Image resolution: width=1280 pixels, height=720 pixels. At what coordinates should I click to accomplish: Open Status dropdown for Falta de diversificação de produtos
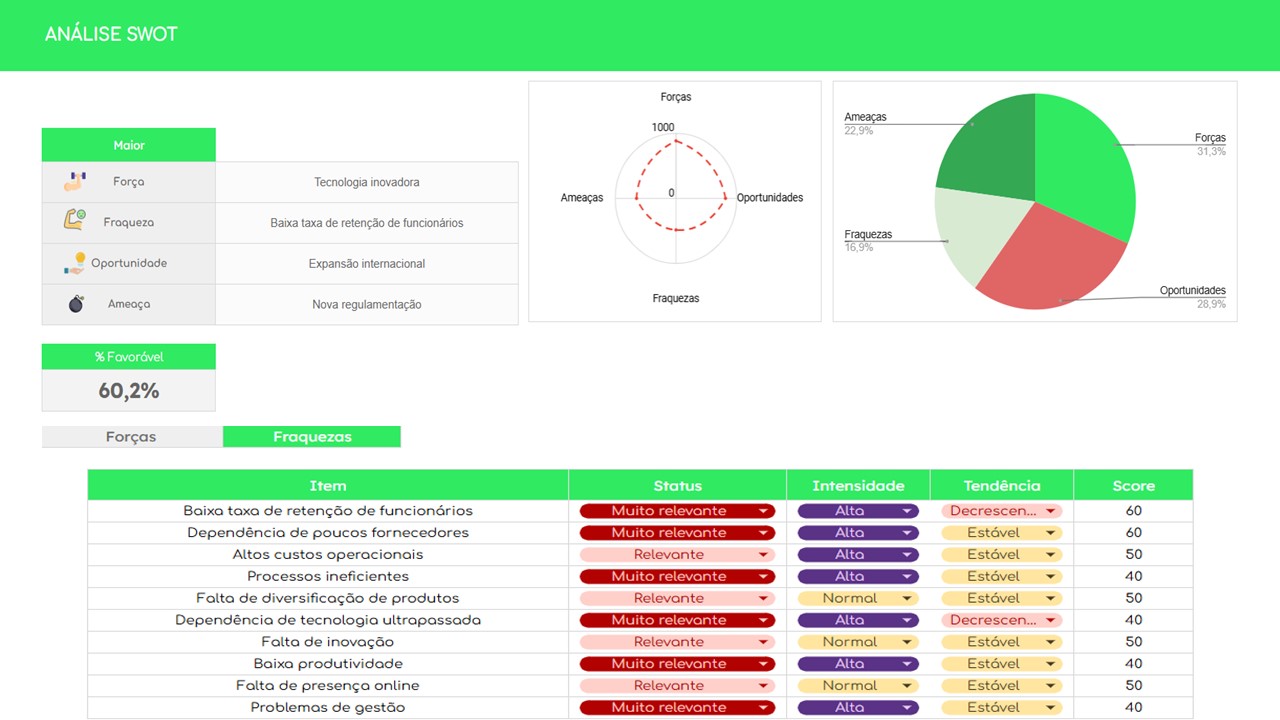[677, 599]
